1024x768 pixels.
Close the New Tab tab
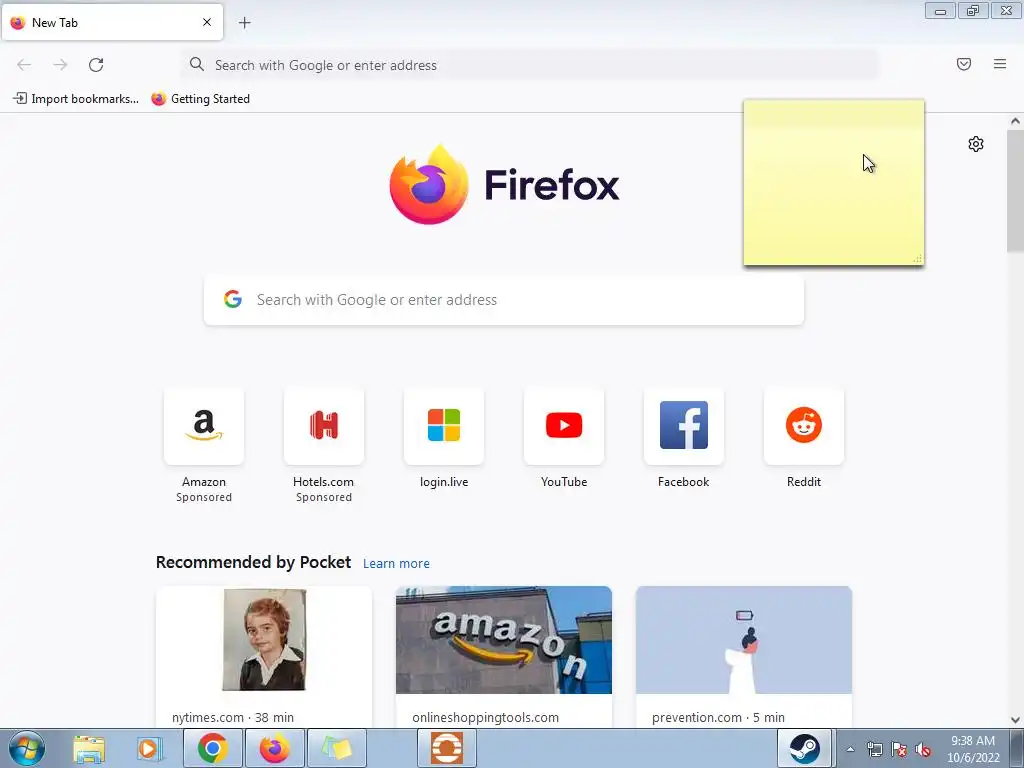(207, 22)
